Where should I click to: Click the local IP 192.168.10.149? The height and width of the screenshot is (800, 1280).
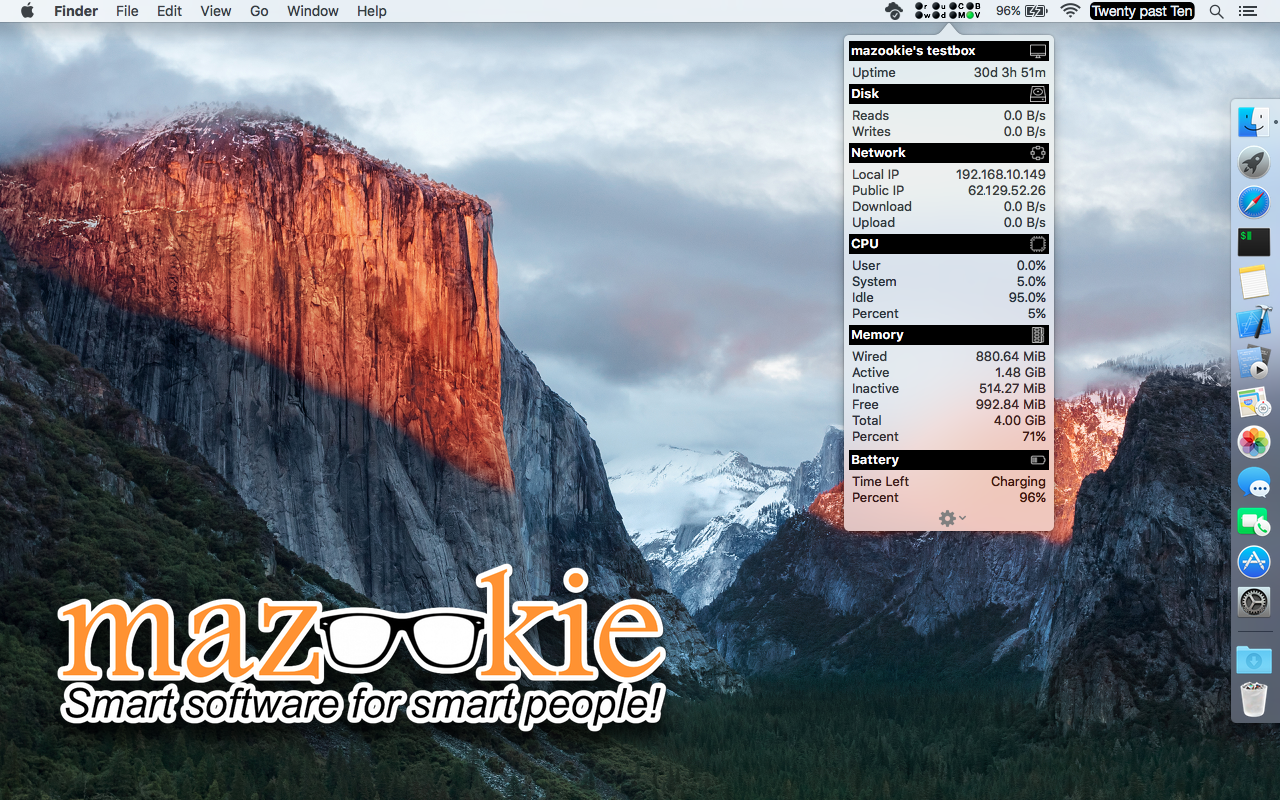(1001, 175)
